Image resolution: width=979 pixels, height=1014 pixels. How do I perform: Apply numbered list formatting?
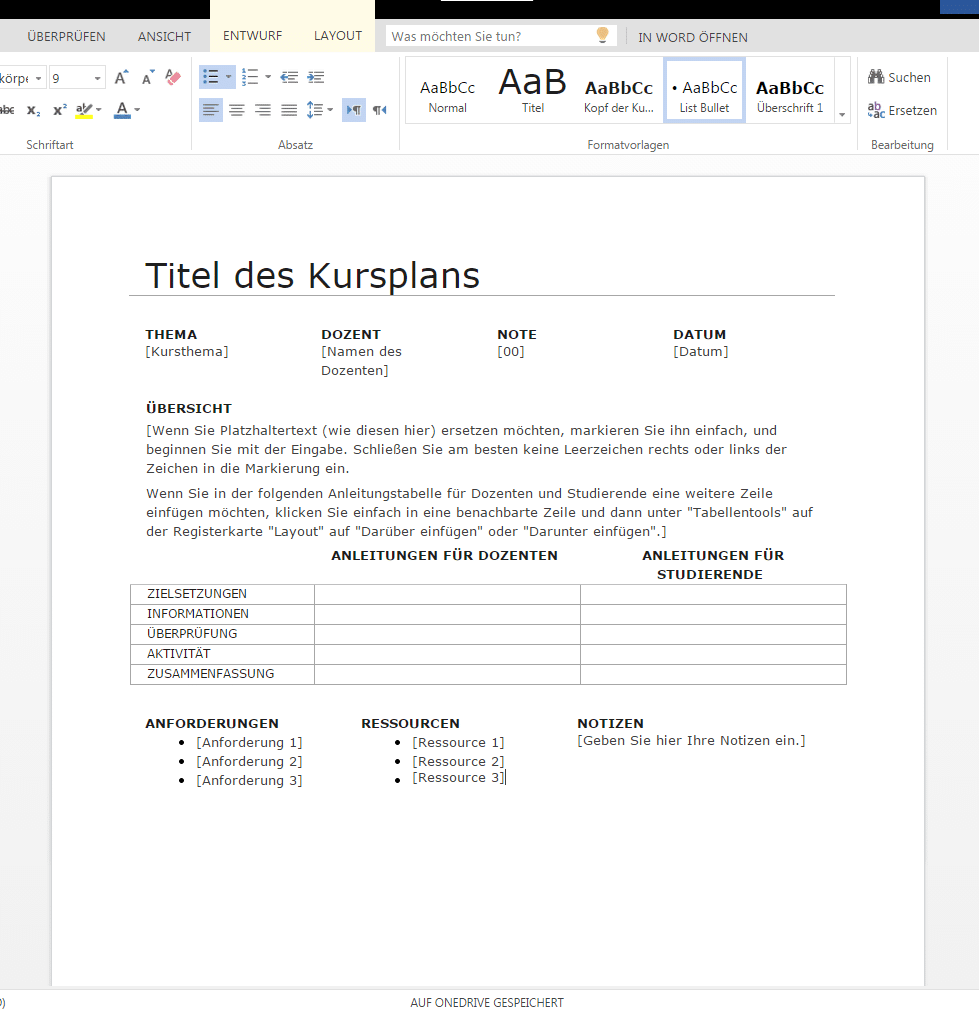pos(250,77)
